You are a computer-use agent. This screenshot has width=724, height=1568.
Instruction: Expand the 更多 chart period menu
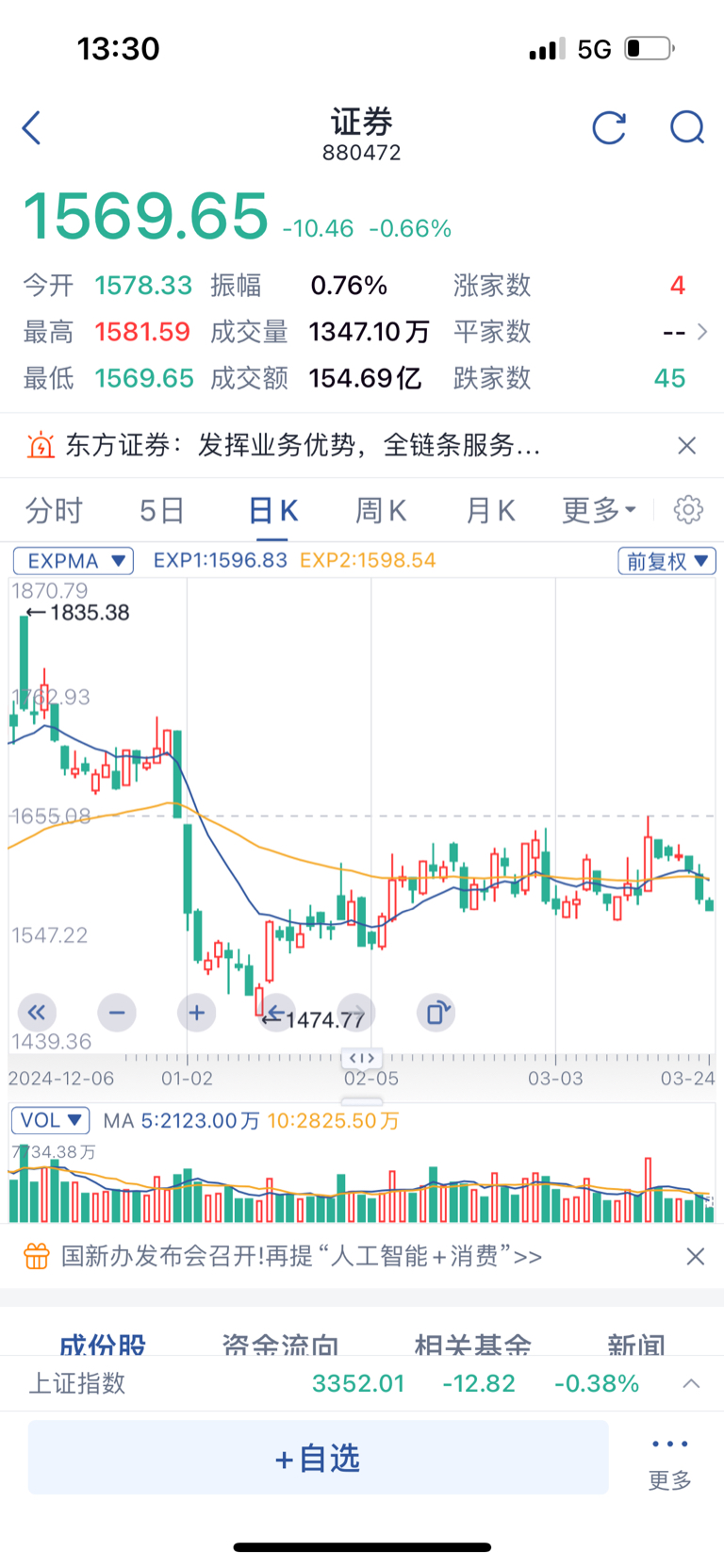click(599, 510)
